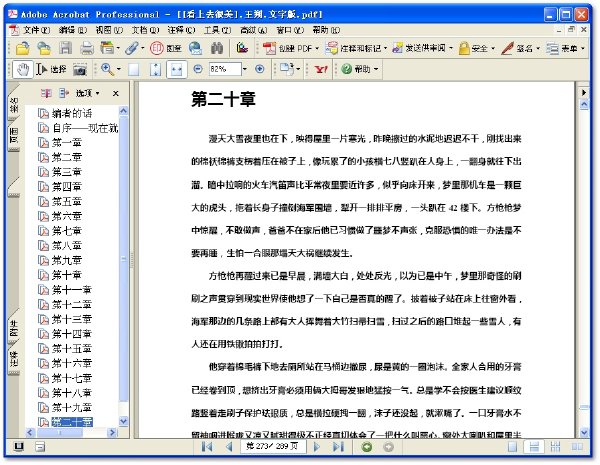The height and width of the screenshot is (465, 600).
Task: Open the Tools menu
Action: click(x=217, y=30)
